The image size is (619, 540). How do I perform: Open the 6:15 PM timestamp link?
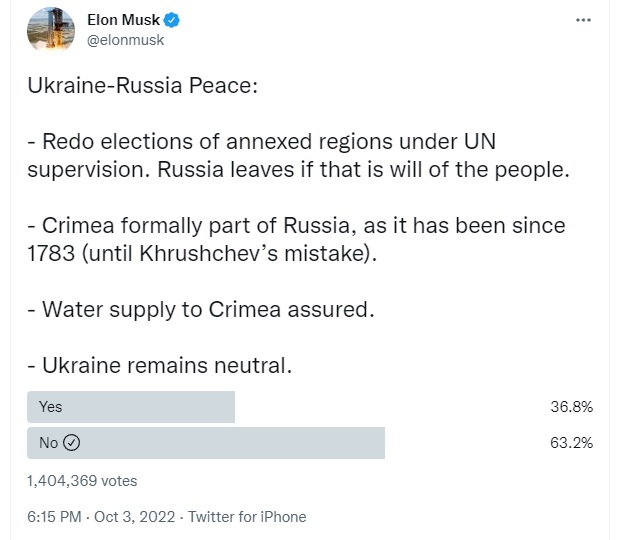(54, 517)
